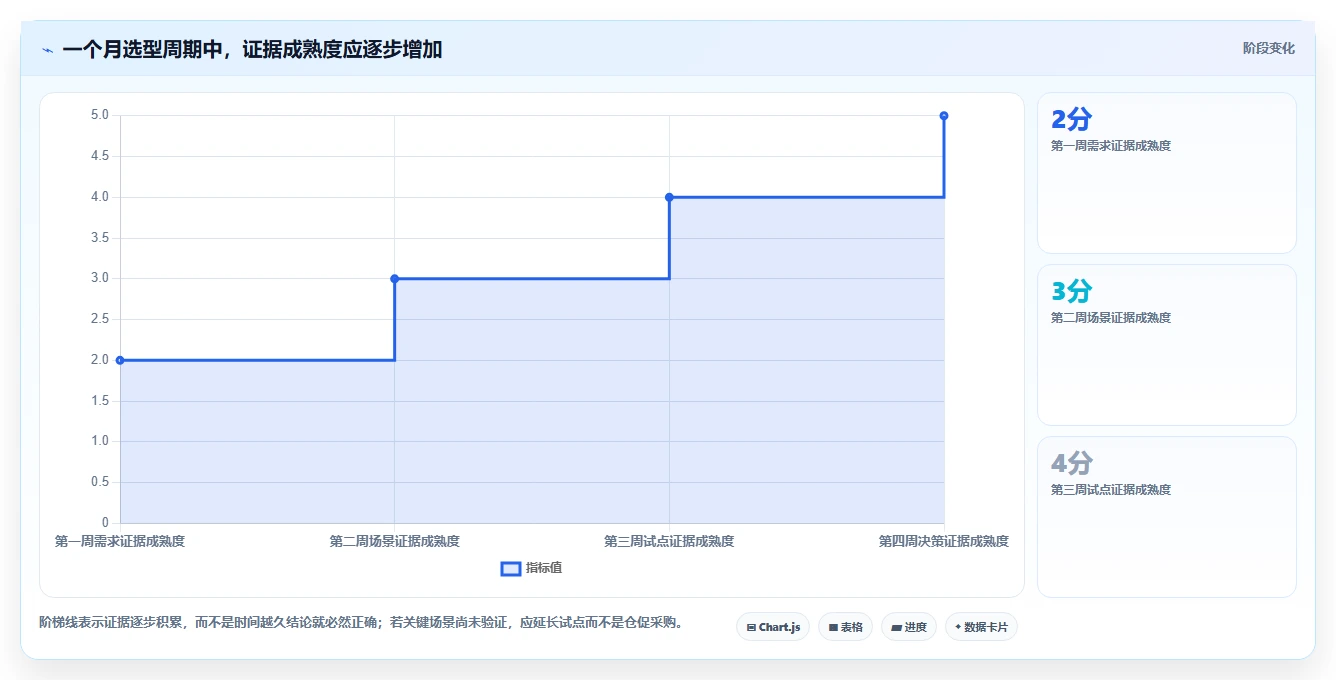This screenshot has width=1336, height=680.
Task: Click the y-axis tick label 0
Action: pos(105,523)
